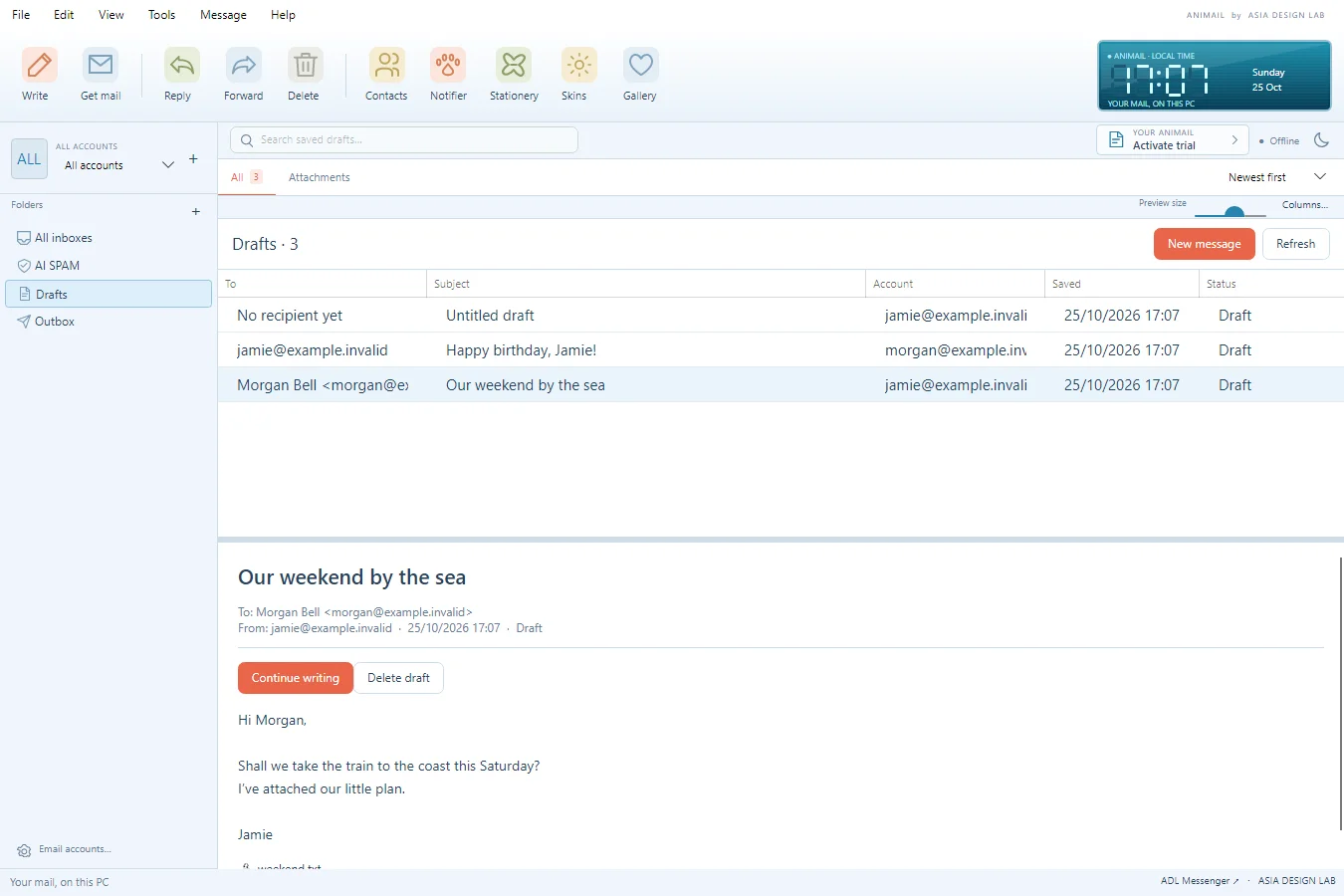Open the Help menu
The image size is (1344, 896).
pos(283,15)
